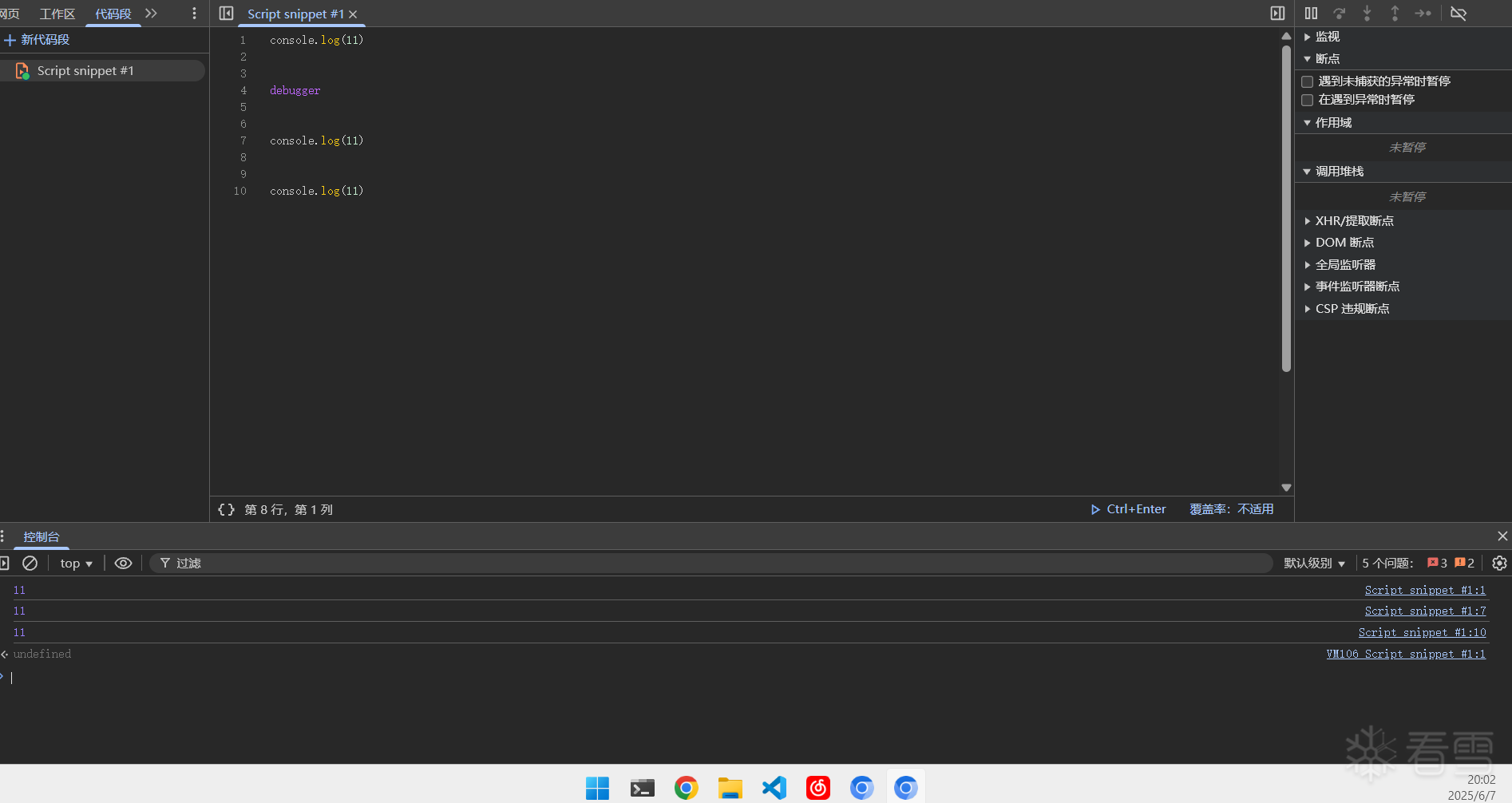
Task: Open the Visual Studio Code taskbar icon
Action: click(x=774, y=788)
